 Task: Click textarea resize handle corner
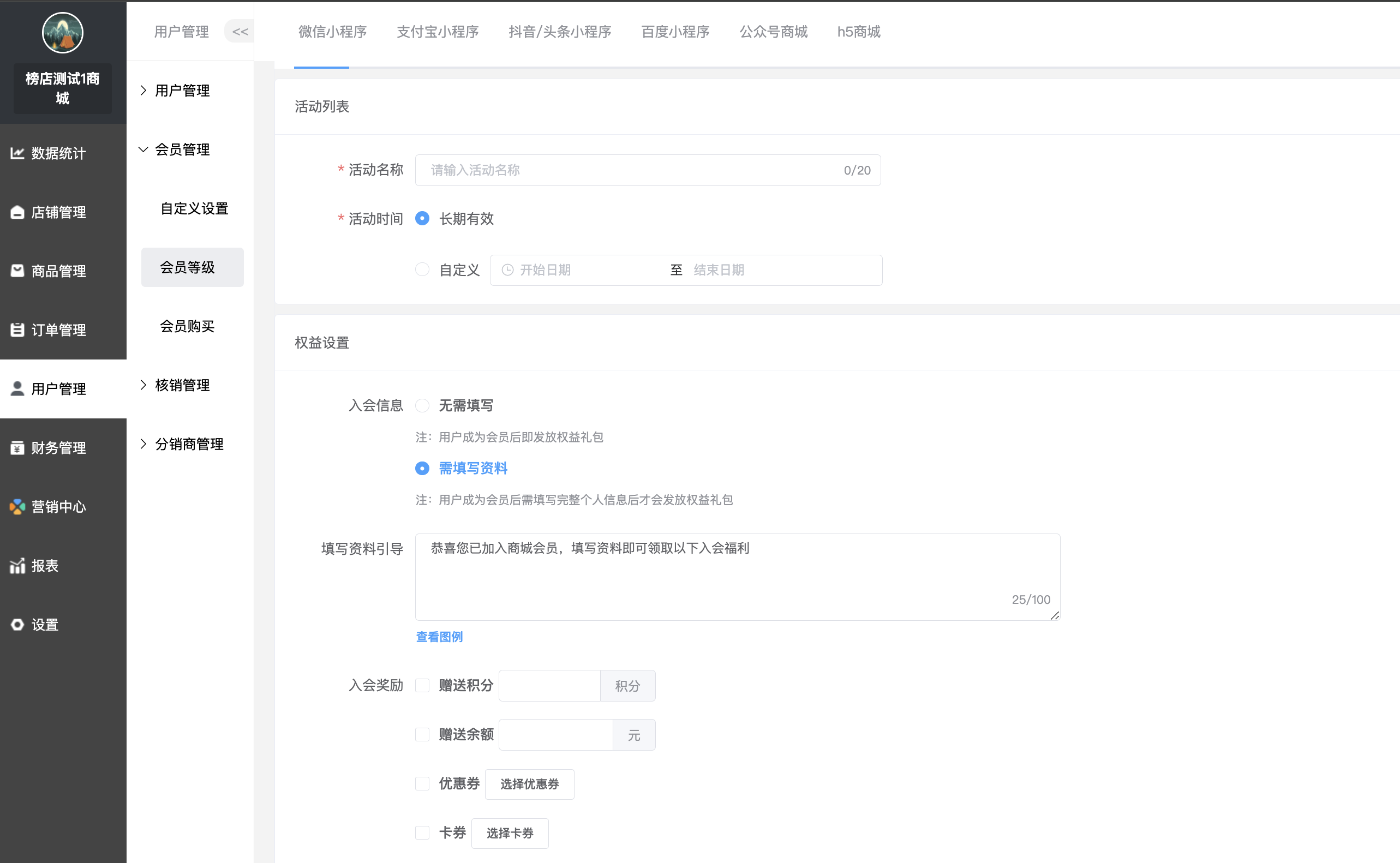(x=1055, y=615)
